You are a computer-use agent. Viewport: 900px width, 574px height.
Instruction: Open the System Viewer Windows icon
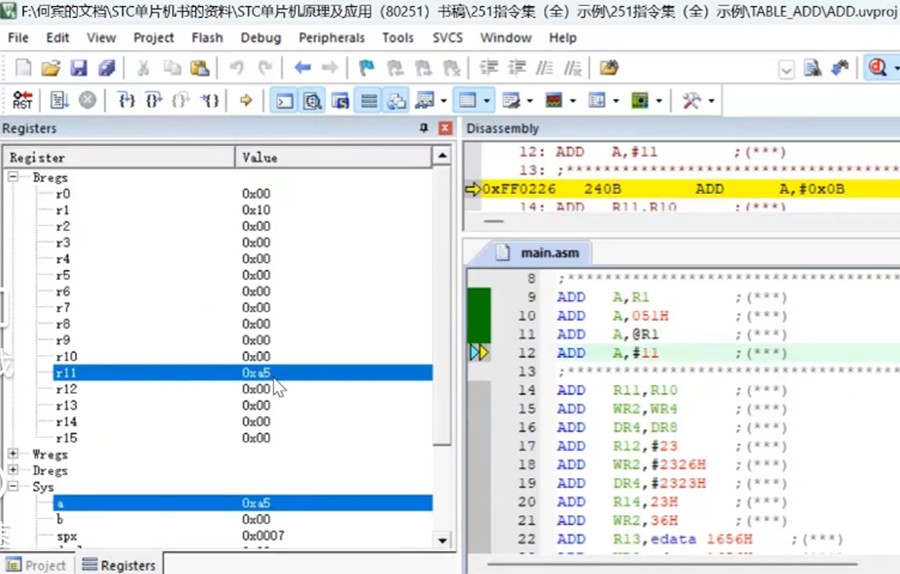pyautogui.click(x=640, y=101)
